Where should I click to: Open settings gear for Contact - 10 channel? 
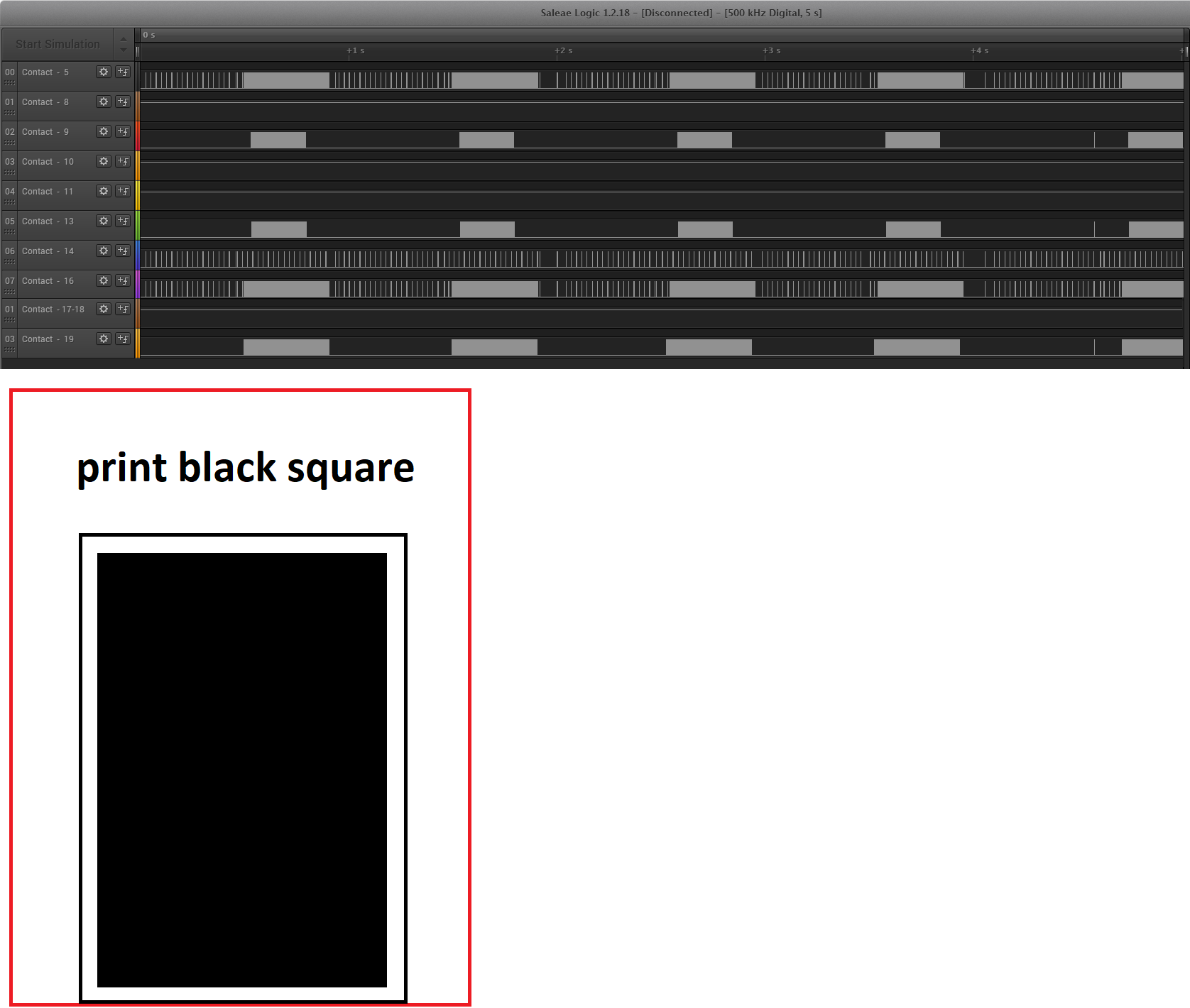tap(104, 161)
